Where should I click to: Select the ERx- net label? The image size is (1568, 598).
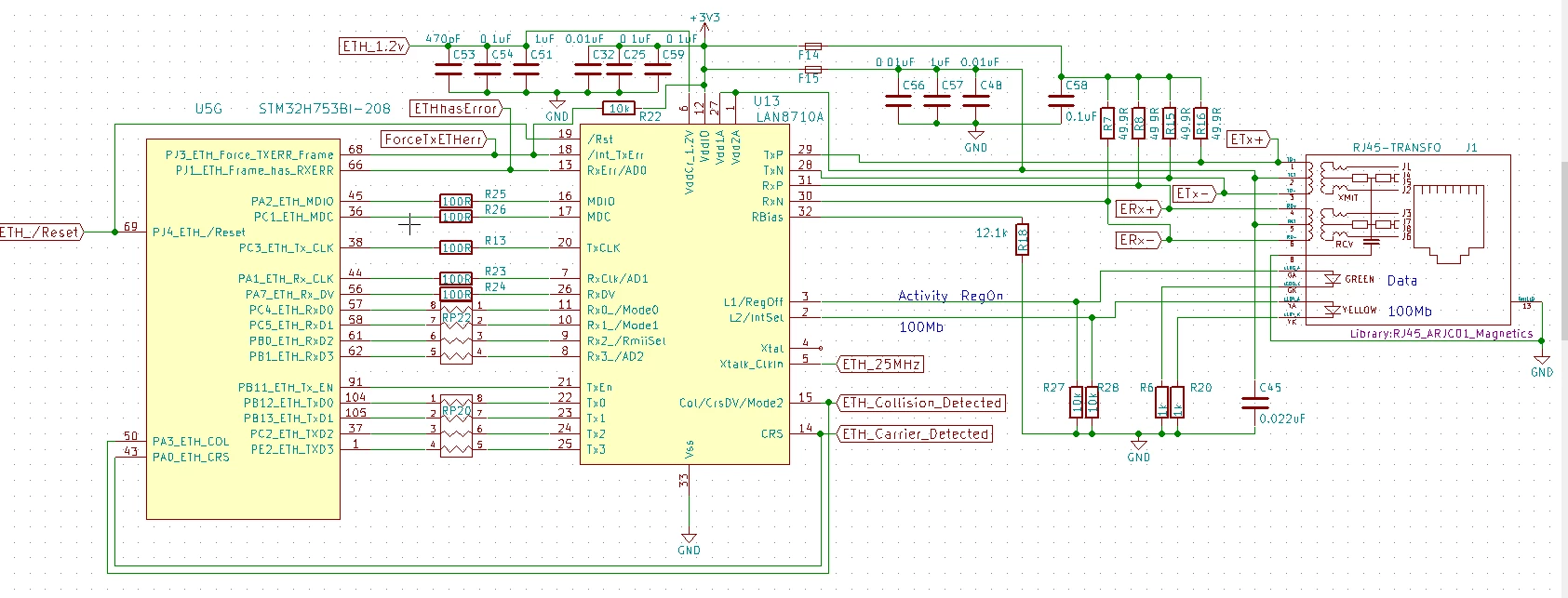pos(1140,240)
